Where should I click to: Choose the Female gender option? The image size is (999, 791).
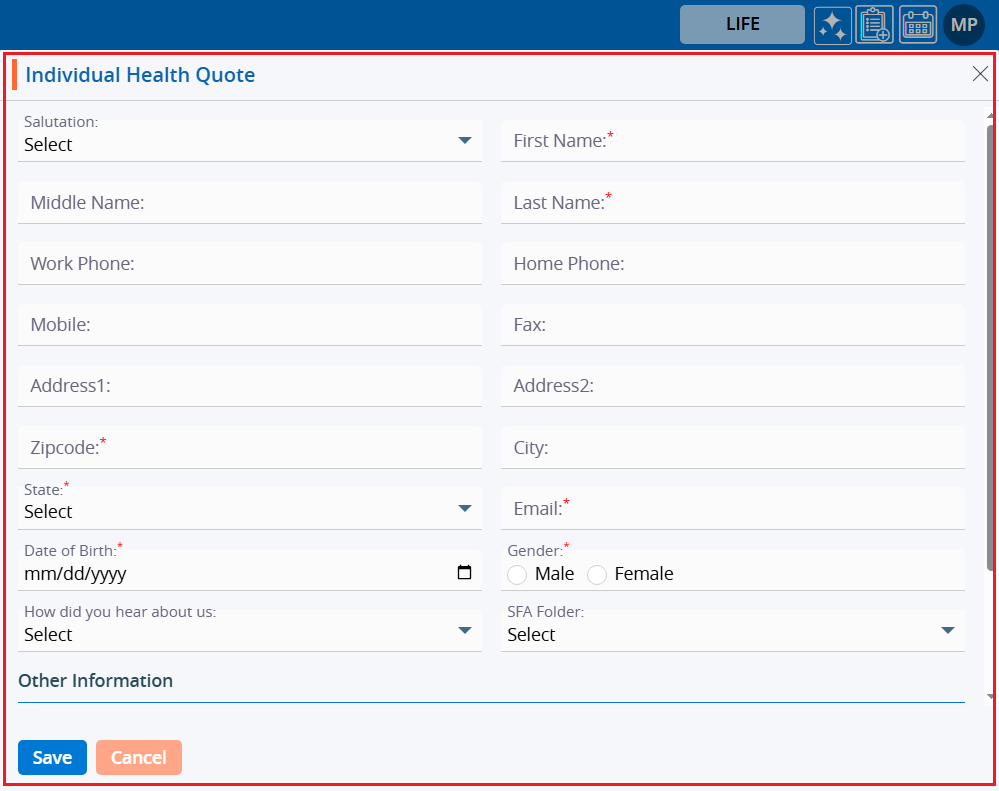597,574
